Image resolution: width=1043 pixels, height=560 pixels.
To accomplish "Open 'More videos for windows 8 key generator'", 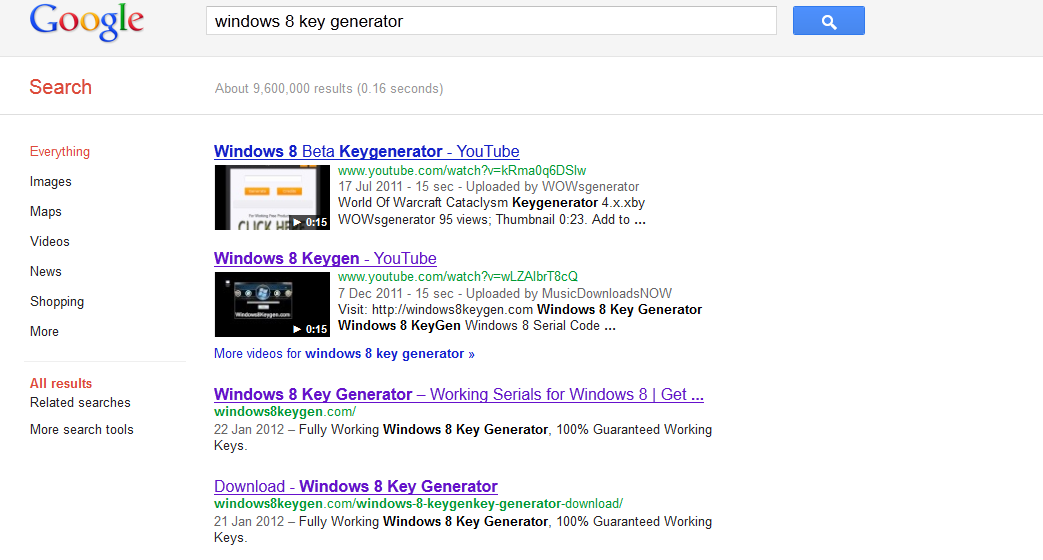I will [x=344, y=354].
